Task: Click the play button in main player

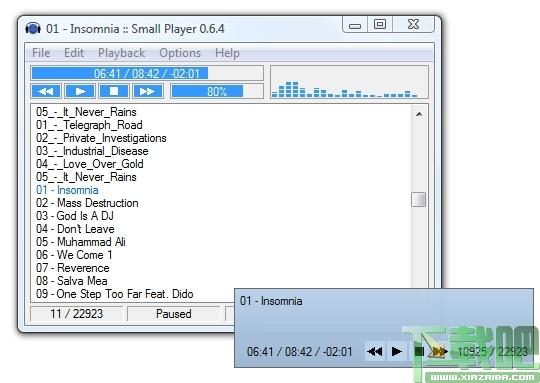Action: 80,91
